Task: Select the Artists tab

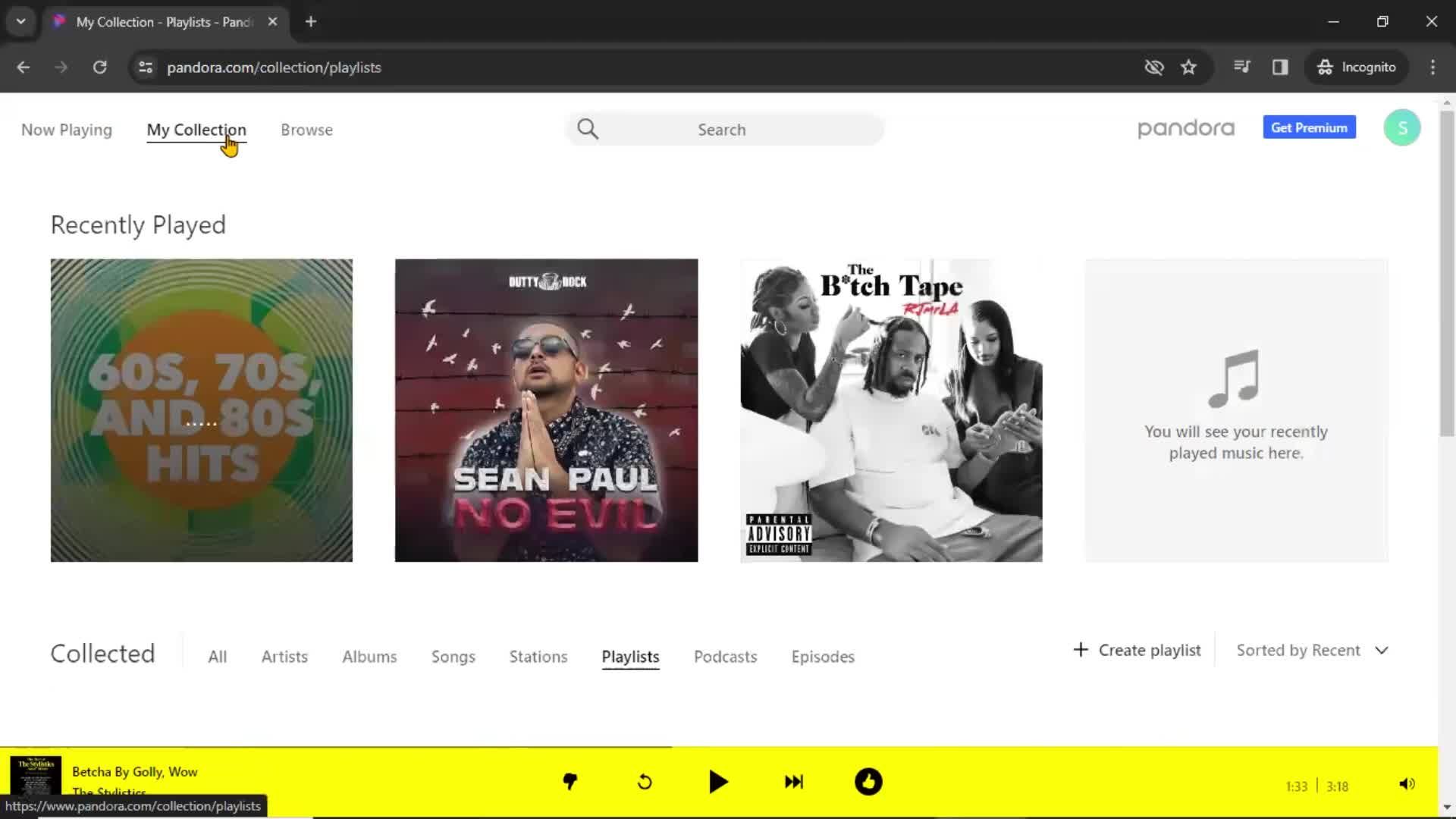Action: 284,656
